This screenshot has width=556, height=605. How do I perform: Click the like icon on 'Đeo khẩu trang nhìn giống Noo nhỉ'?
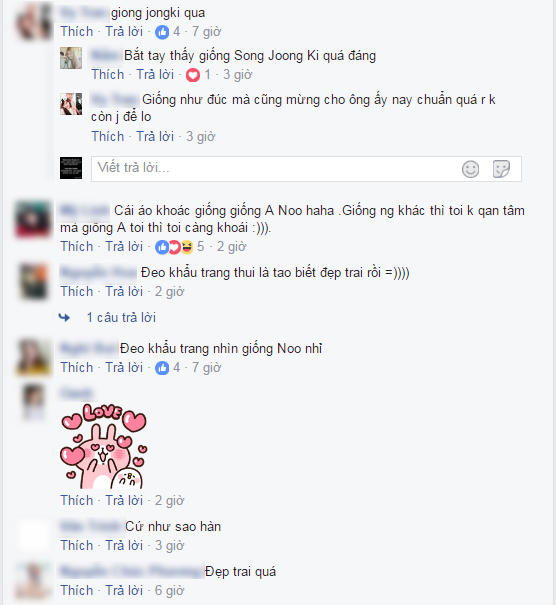pyautogui.click(x=162, y=368)
